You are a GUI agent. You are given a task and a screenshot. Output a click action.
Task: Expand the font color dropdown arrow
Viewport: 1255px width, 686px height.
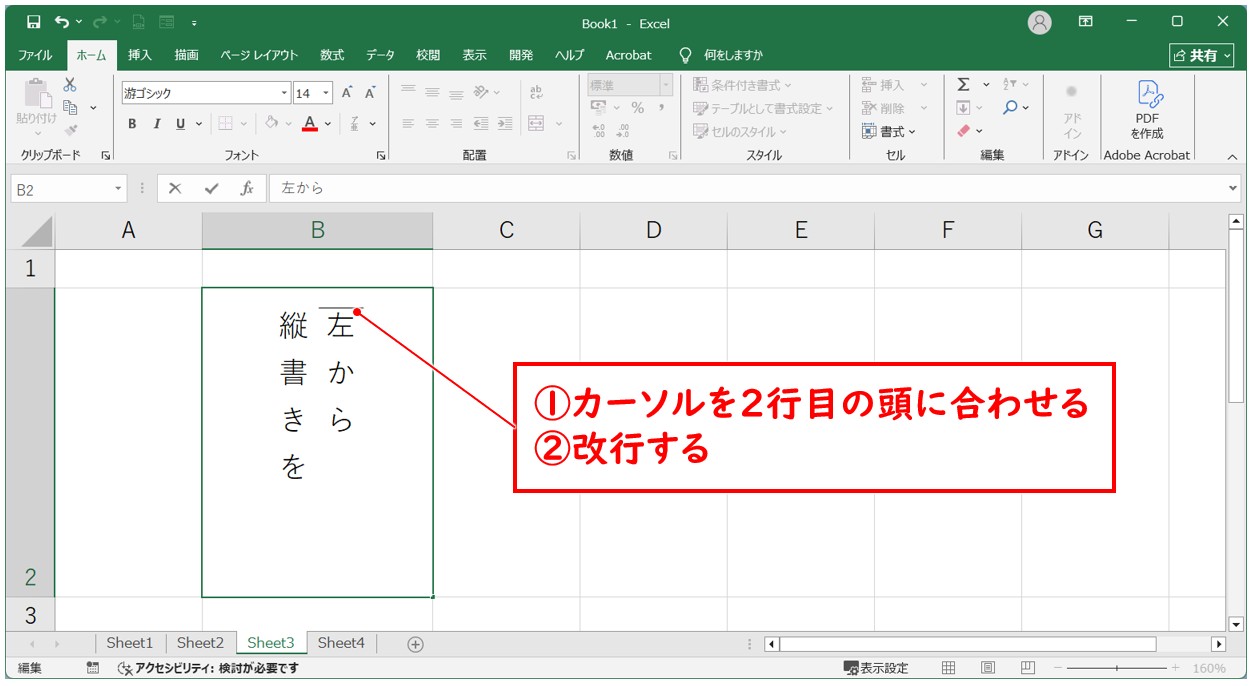[328, 124]
